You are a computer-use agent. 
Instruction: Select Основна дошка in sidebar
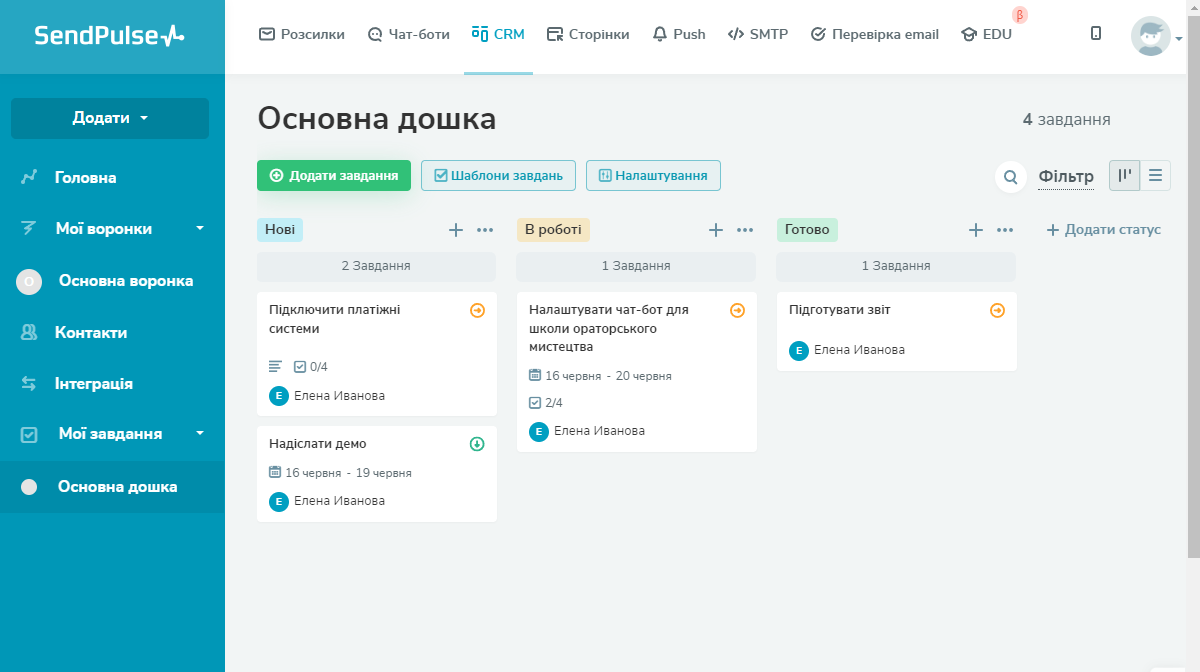click(112, 487)
